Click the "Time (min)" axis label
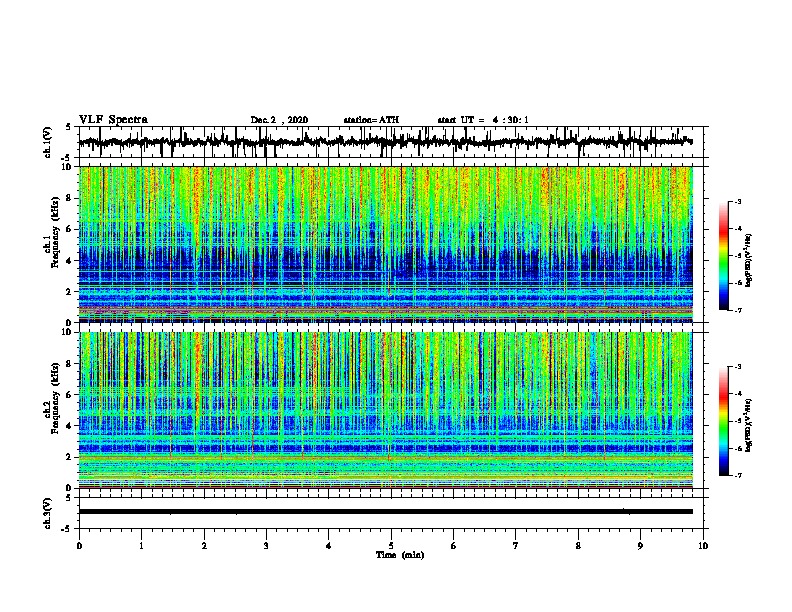 [x=400, y=555]
